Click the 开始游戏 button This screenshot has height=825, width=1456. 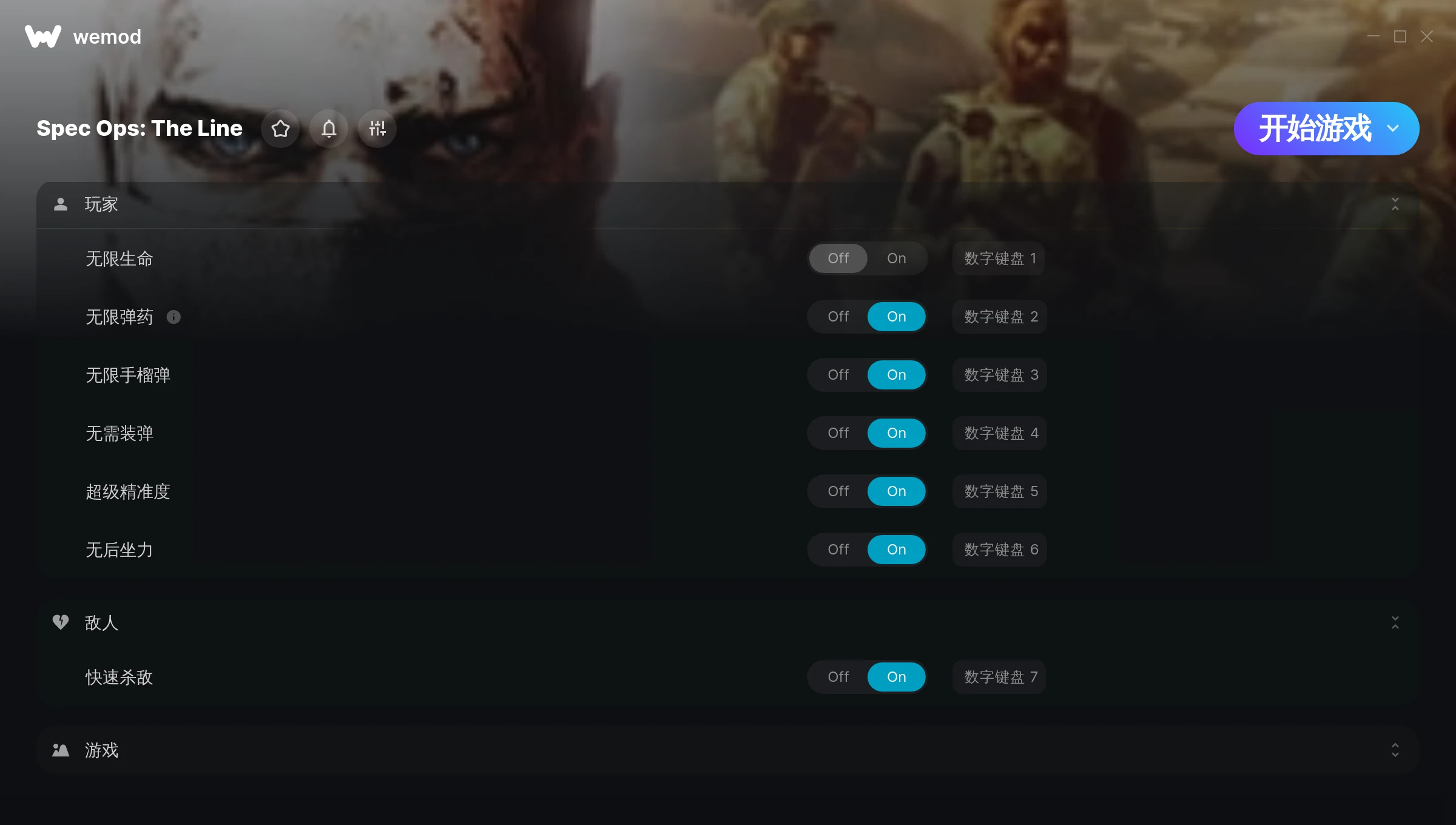click(x=1314, y=129)
